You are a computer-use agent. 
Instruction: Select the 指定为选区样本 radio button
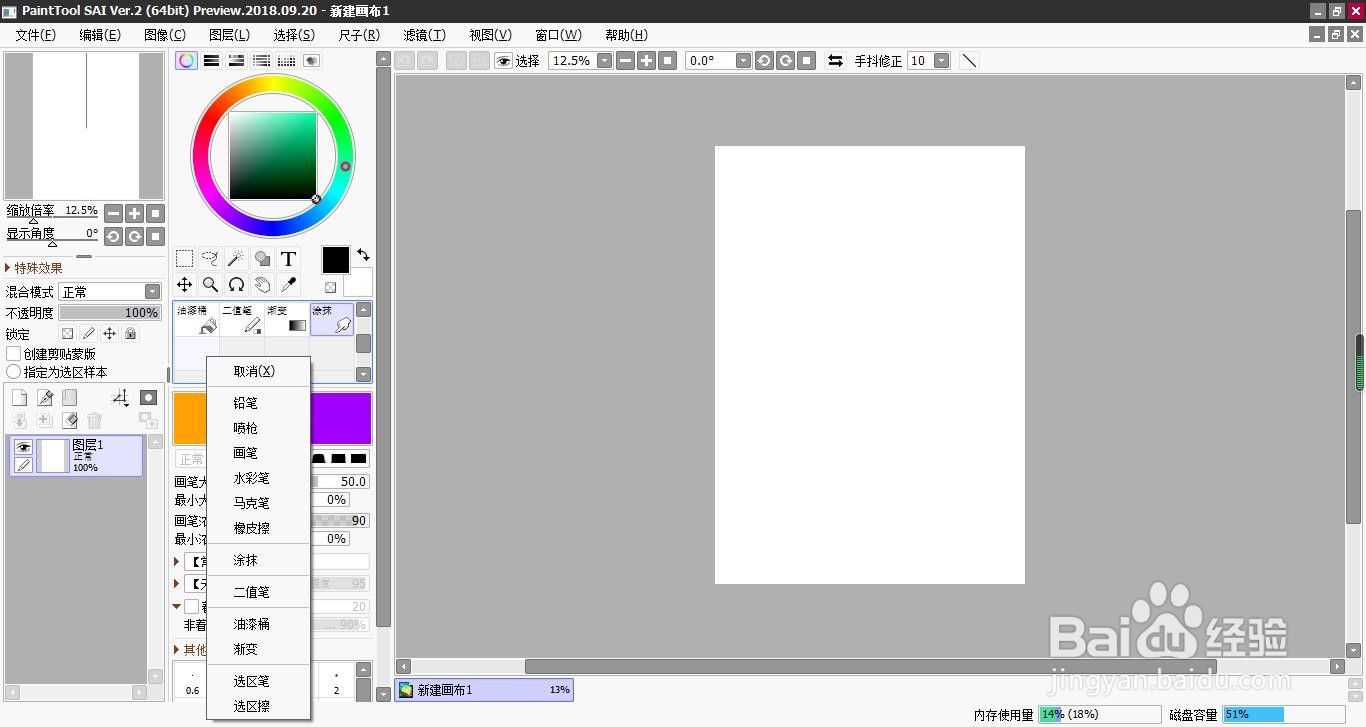13,372
